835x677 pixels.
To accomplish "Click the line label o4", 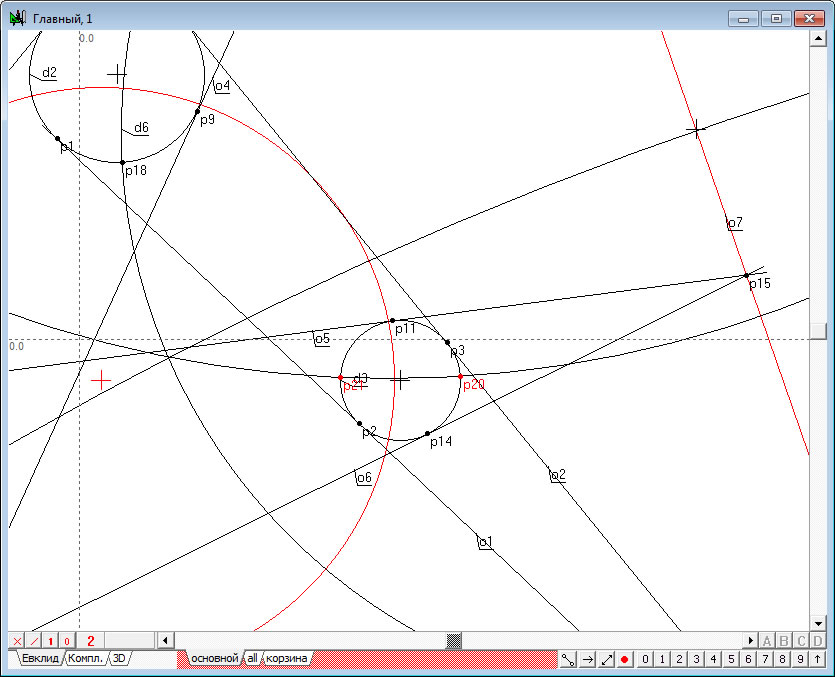I will pos(222,86).
